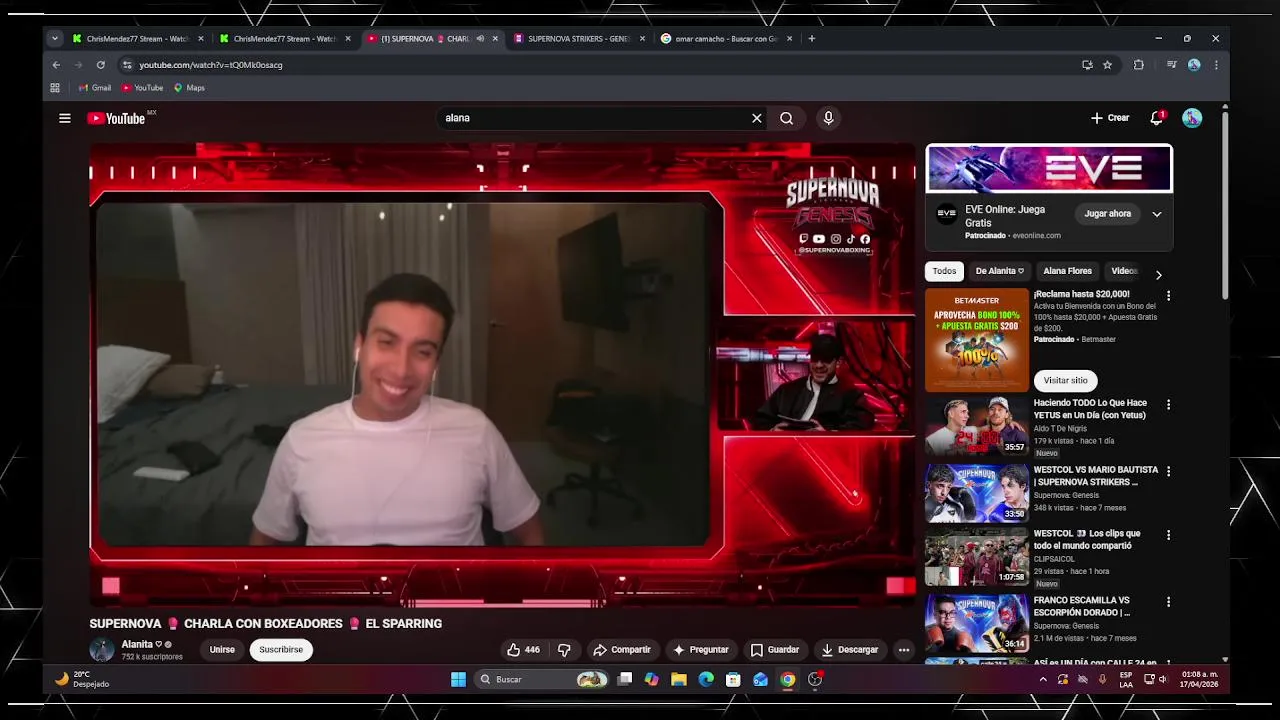Open the Chrome apps grid in bookmarks bar

(x=55, y=88)
